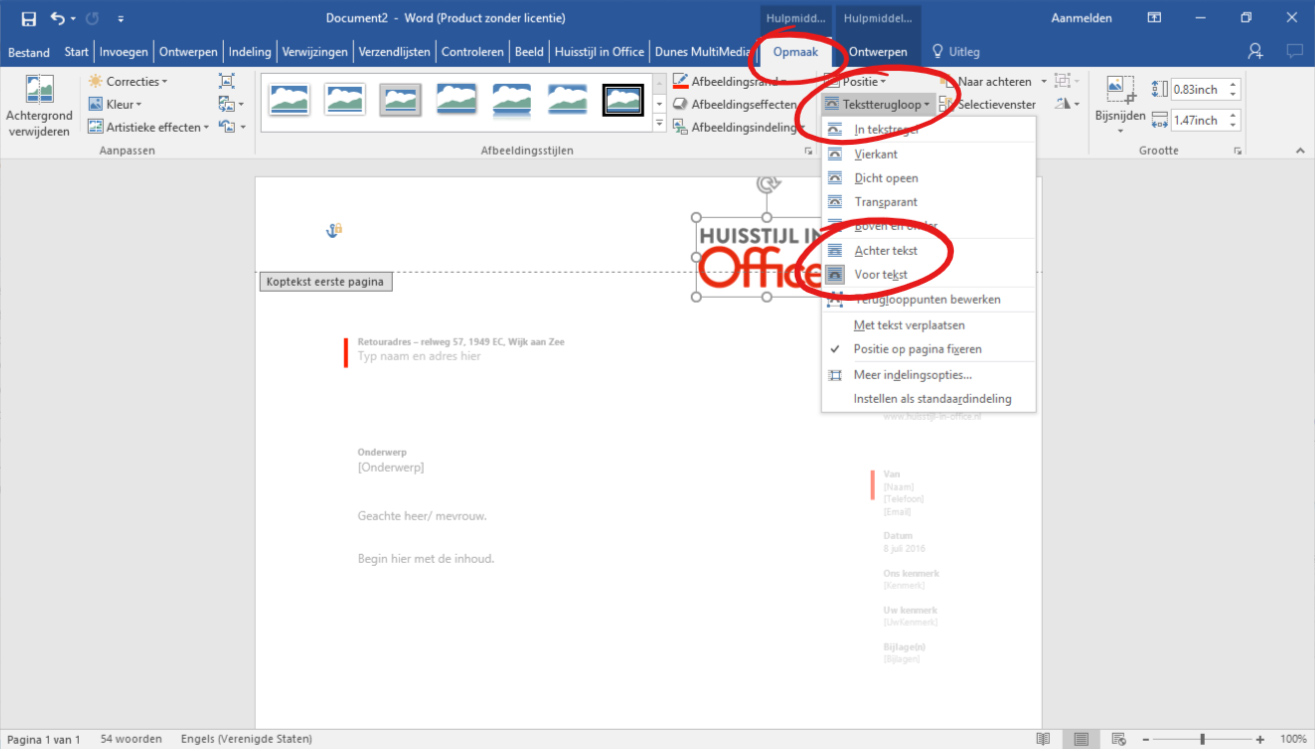Click the rotate objects icon
The height and width of the screenshot is (751, 1315).
(1066, 104)
